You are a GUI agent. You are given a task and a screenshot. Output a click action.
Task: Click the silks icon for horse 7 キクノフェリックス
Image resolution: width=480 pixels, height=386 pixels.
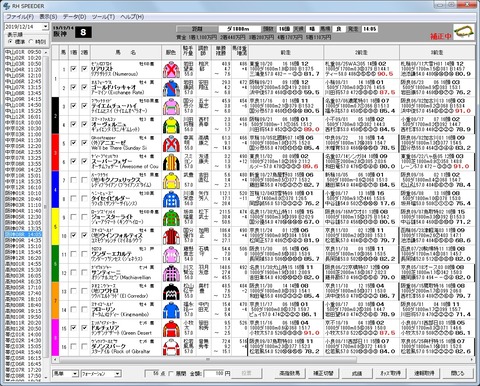pos(171,181)
